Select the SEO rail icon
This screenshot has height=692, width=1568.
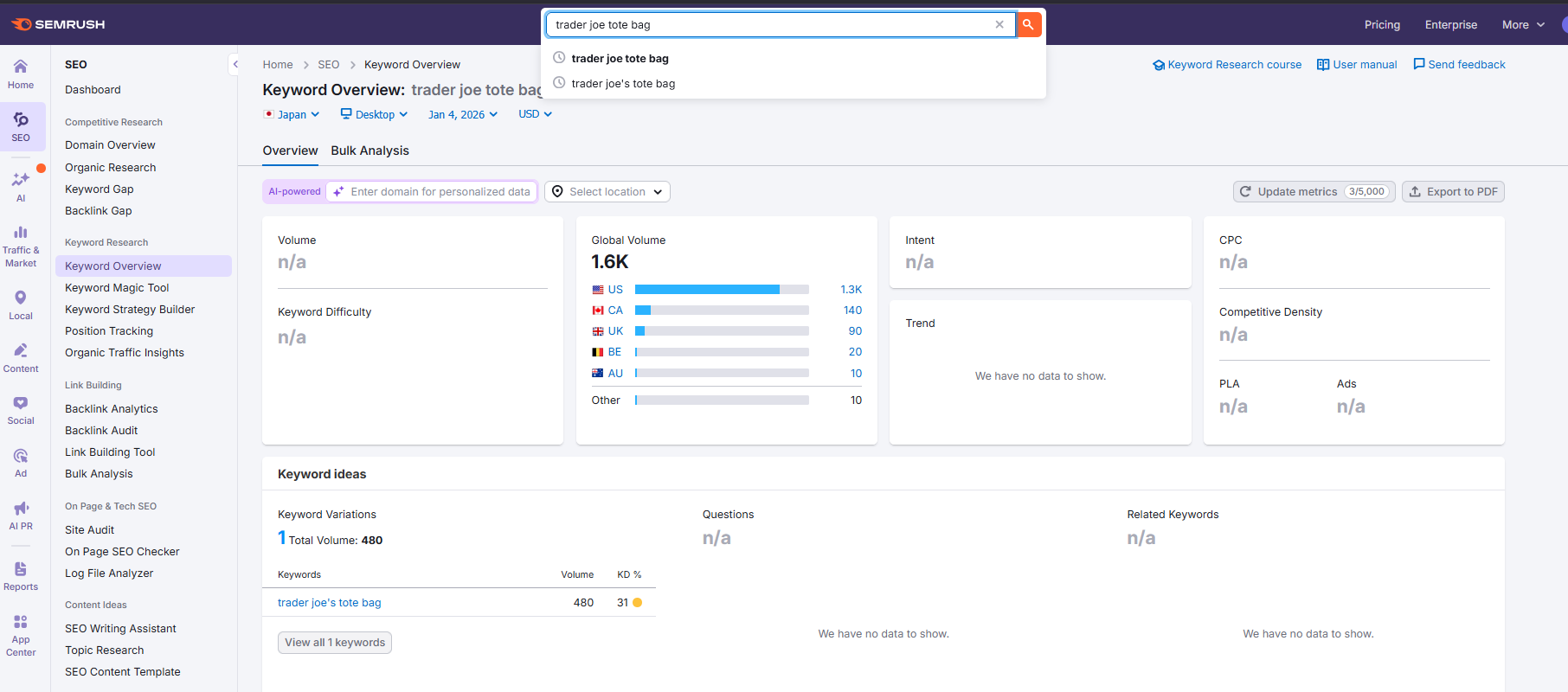pyautogui.click(x=21, y=127)
